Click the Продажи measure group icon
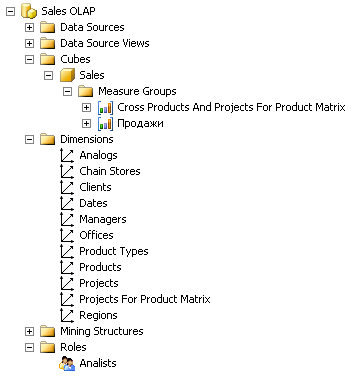364x377 pixels. (105, 124)
